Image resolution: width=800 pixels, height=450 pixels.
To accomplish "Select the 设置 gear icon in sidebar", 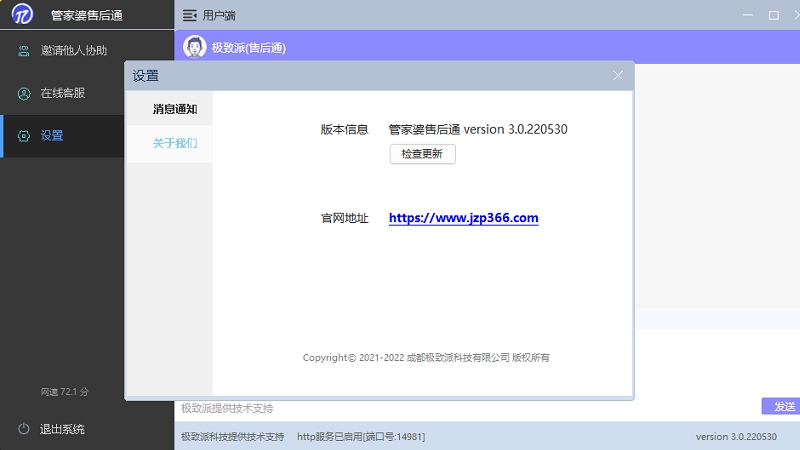I will (24, 136).
